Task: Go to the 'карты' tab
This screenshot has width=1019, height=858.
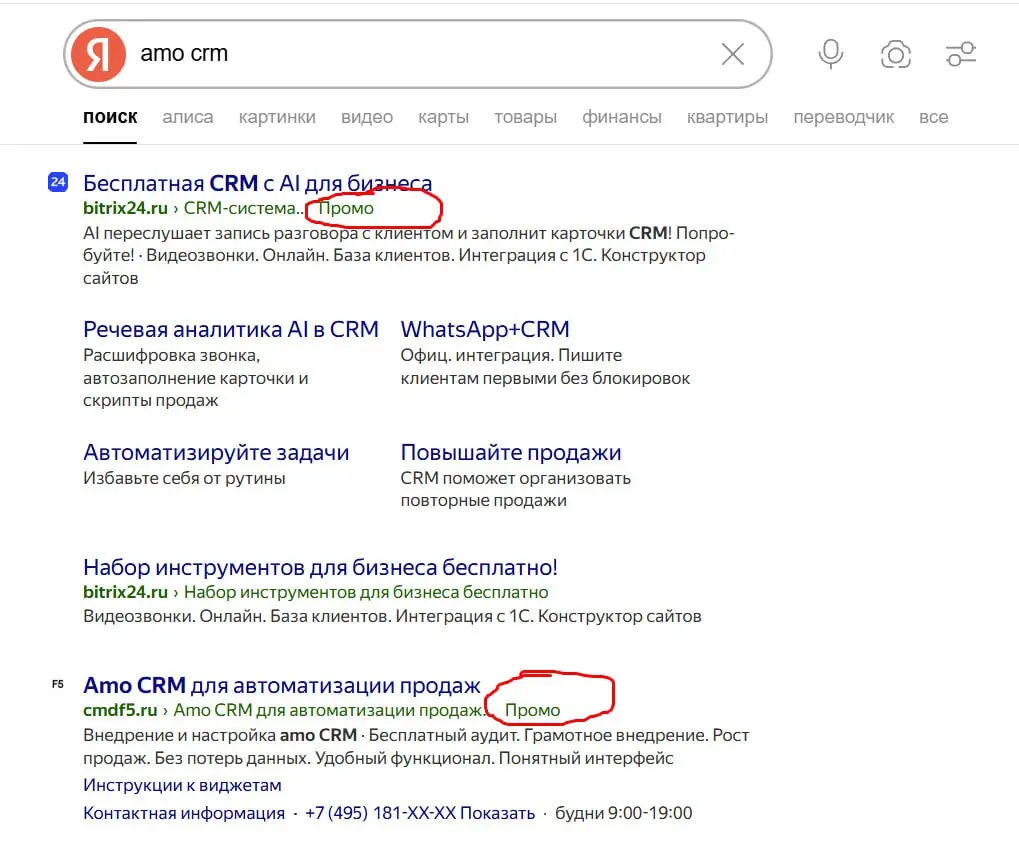Action: (x=443, y=117)
